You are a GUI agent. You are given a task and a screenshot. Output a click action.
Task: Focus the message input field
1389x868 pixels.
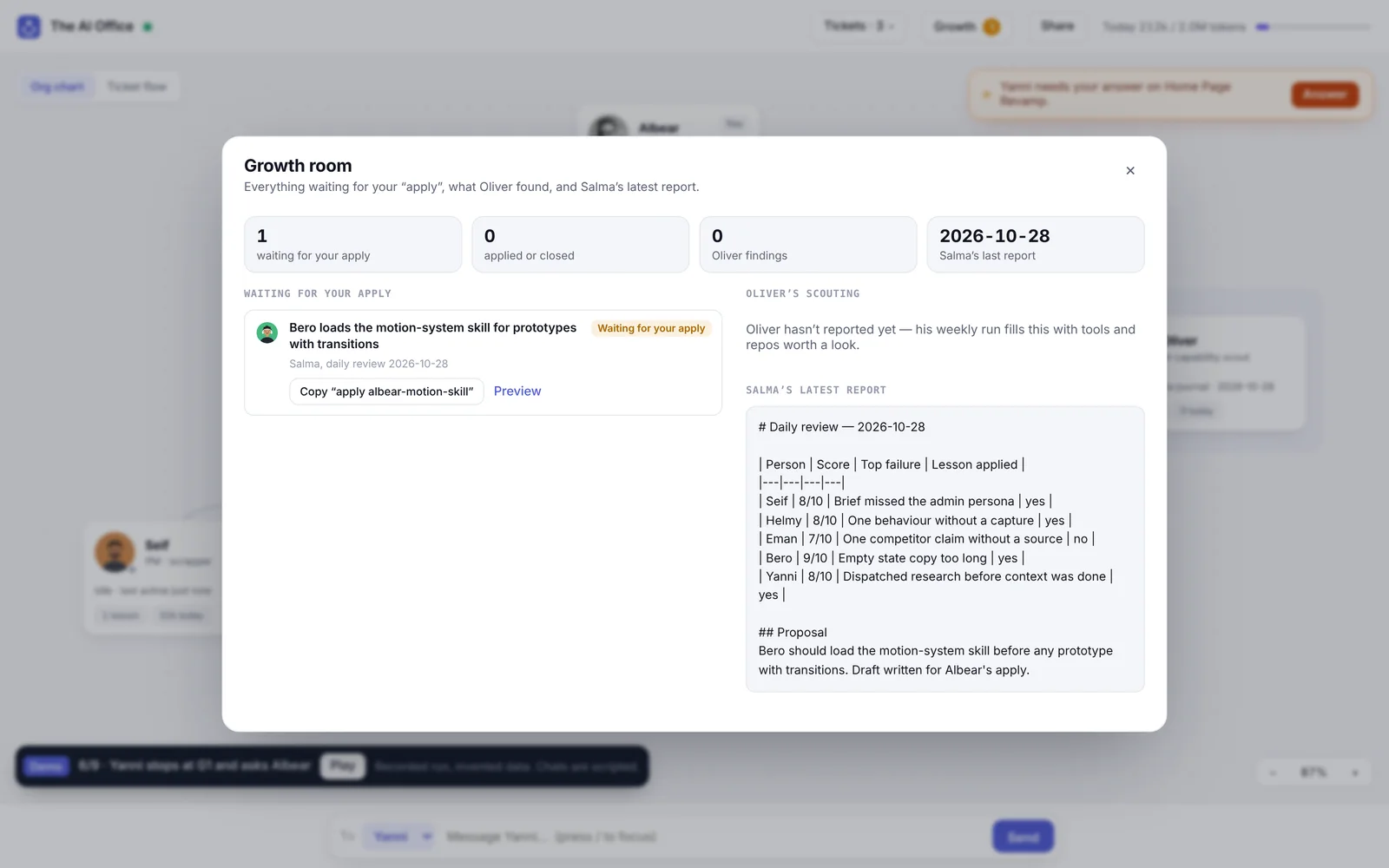click(x=714, y=837)
